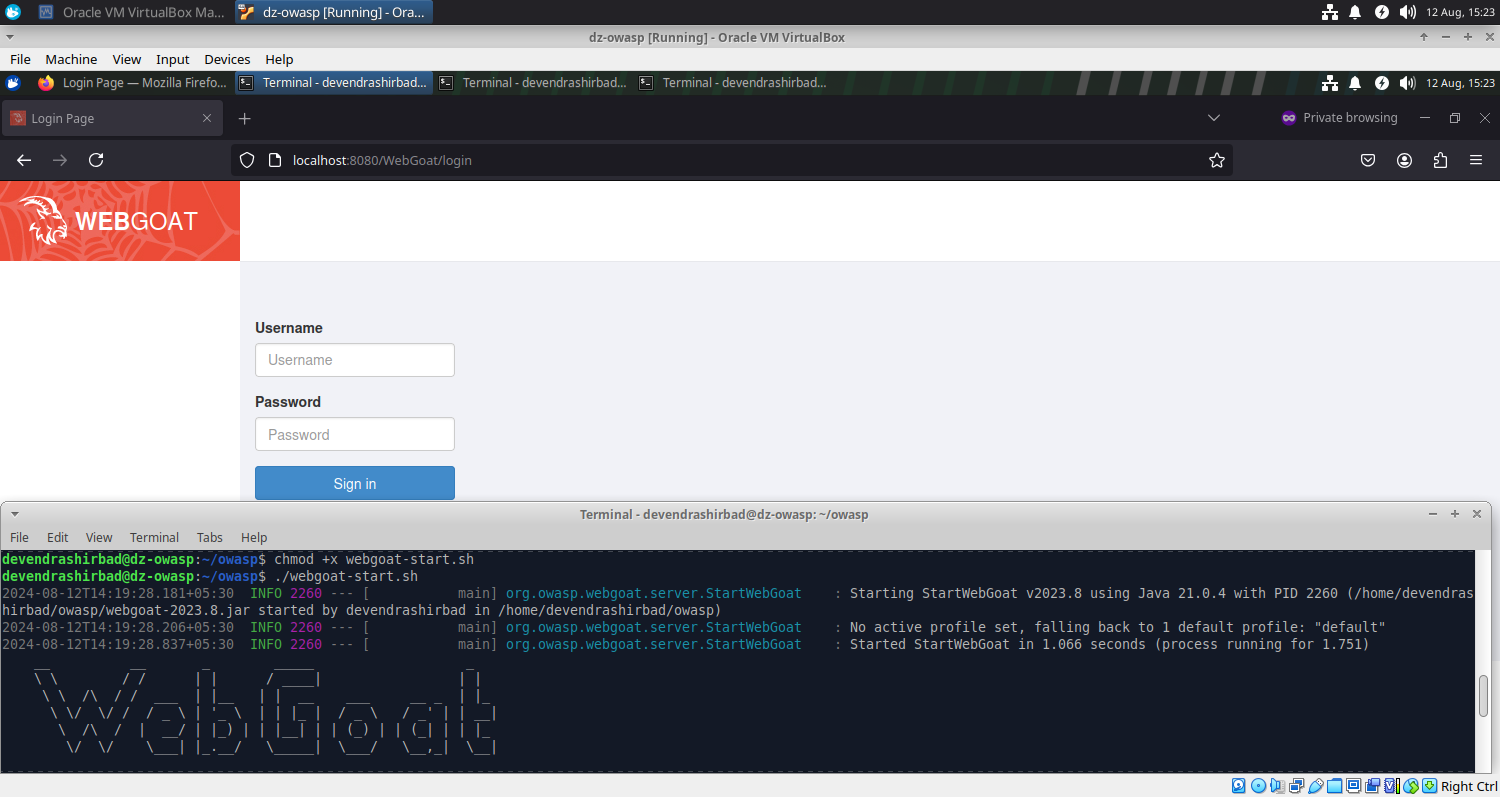This screenshot has height=797, width=1500.
Task: Open VirtualBox File menu
Action: [20, 59]
